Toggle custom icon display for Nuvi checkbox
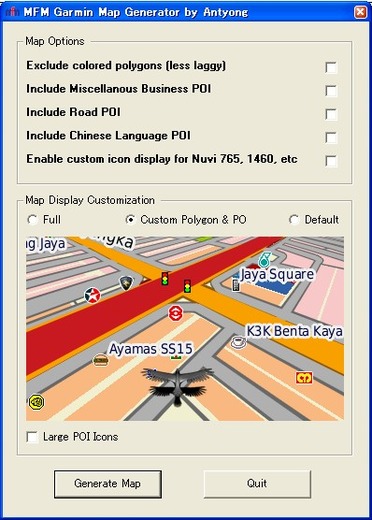The width and height of the screenshot is (372, 520). tap(331, 161)
